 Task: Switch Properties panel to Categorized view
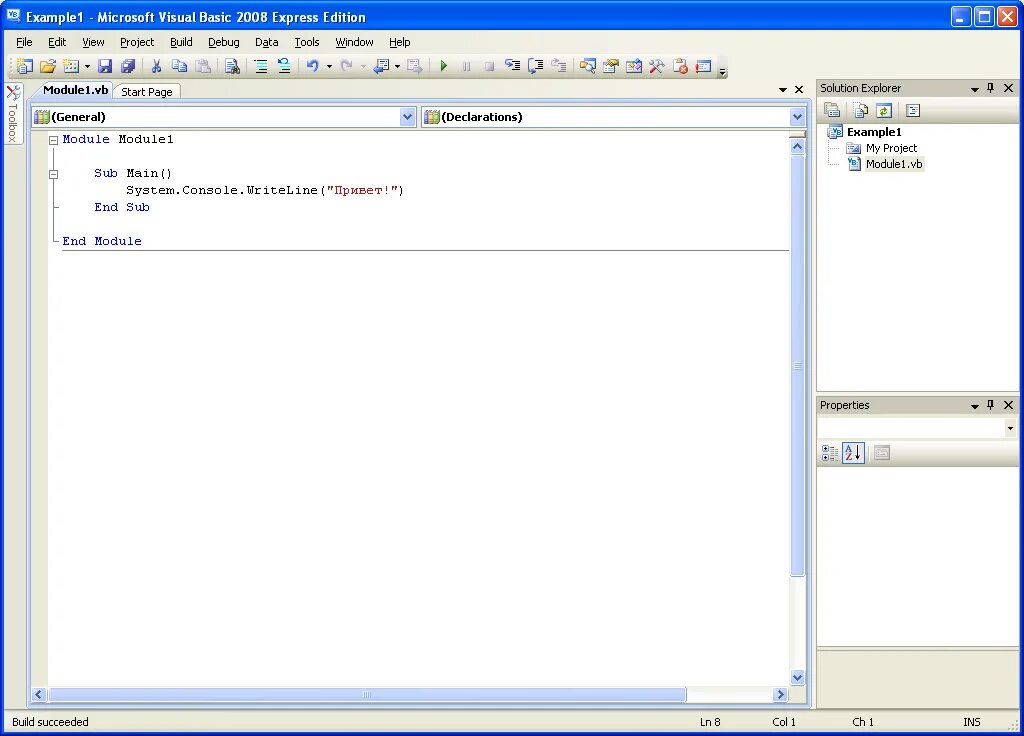(829, 453)
